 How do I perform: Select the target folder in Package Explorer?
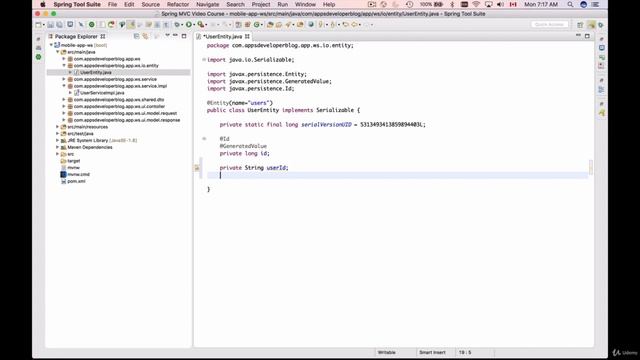[x=73, y=161]
